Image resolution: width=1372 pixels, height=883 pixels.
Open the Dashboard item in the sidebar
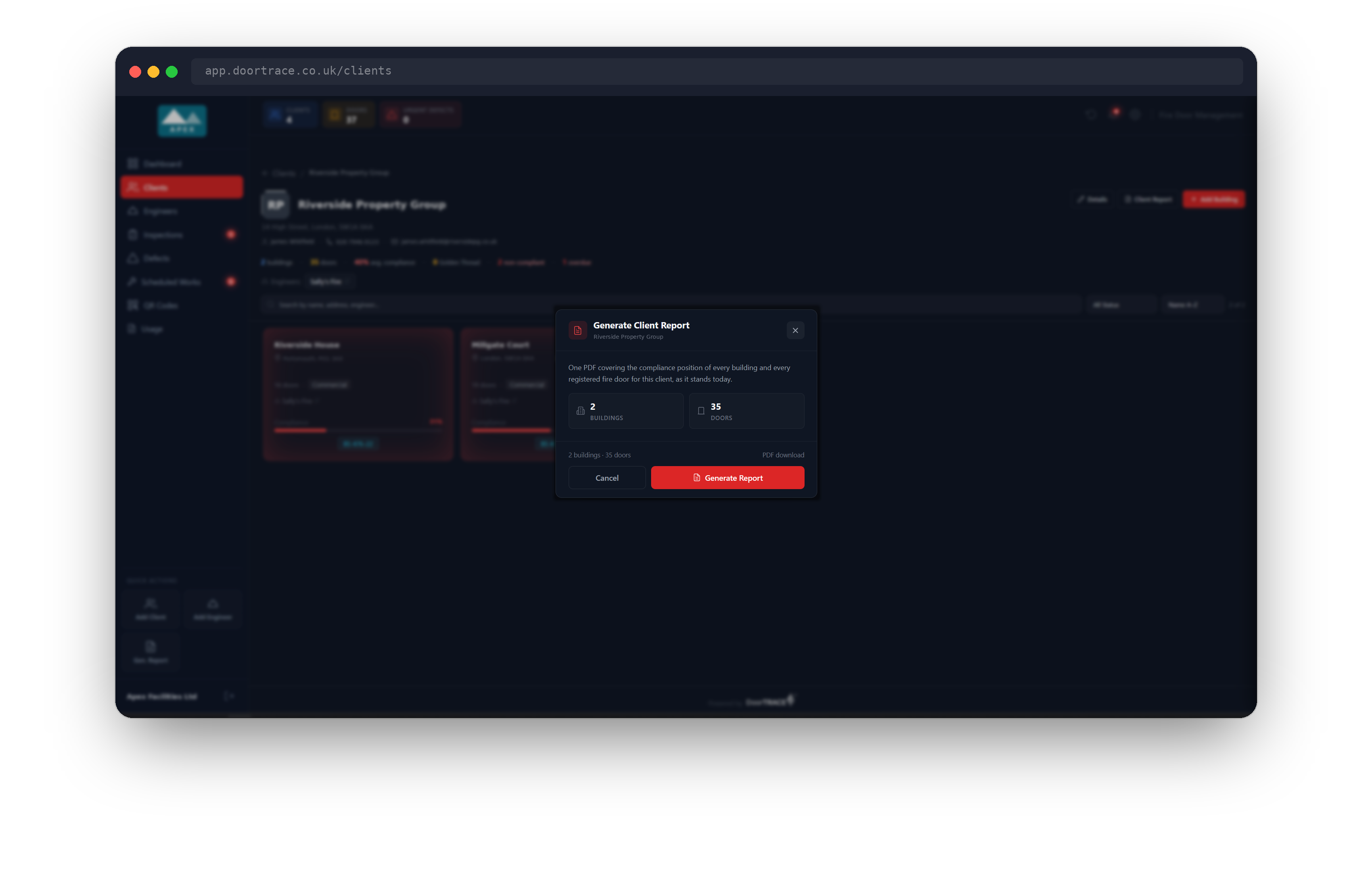pyautogui.click(x=182, y=164)
